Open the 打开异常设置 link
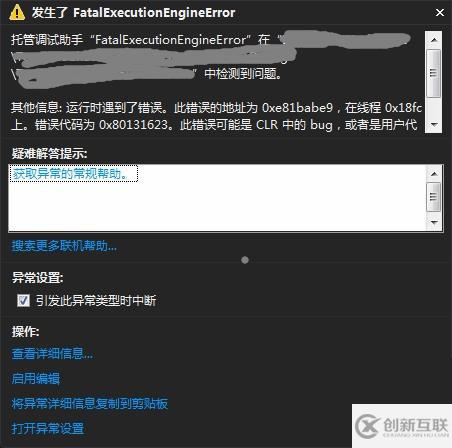 tap(48, 429)
